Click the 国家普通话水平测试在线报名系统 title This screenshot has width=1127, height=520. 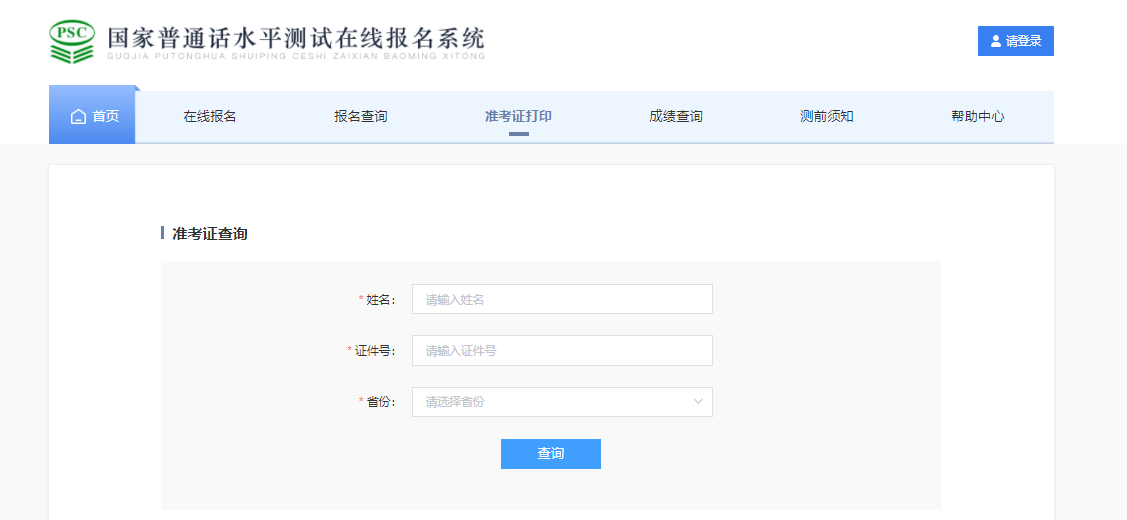[x=296, y=37]
